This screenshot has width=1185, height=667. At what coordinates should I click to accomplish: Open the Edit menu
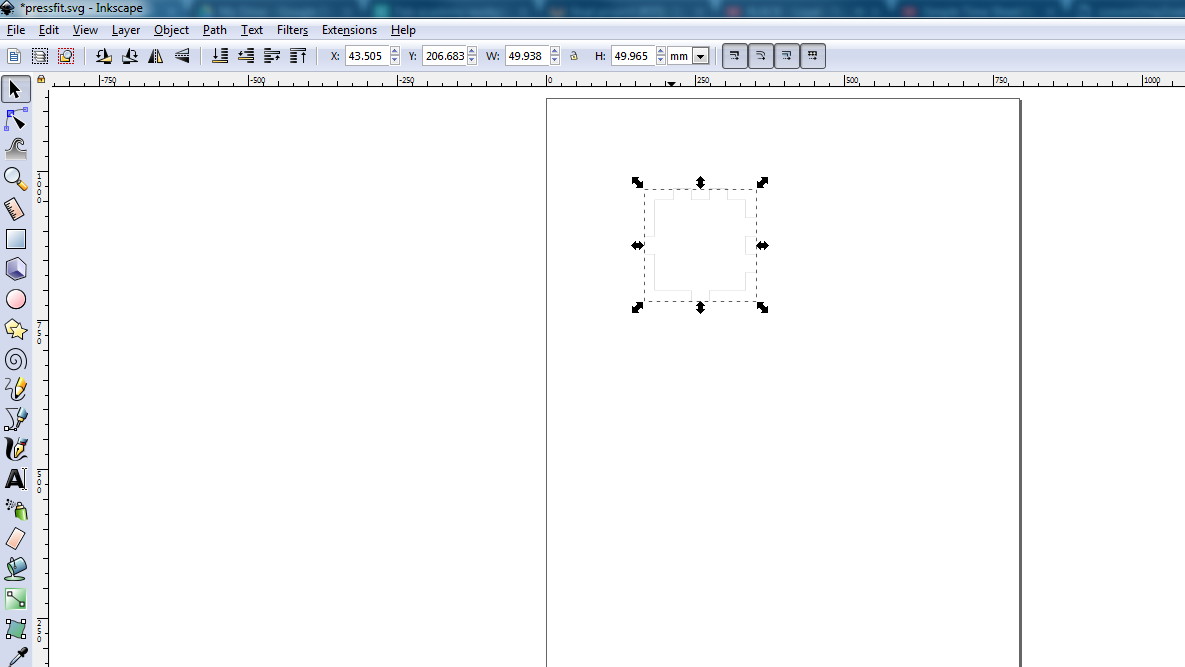[x=48, y=30]
